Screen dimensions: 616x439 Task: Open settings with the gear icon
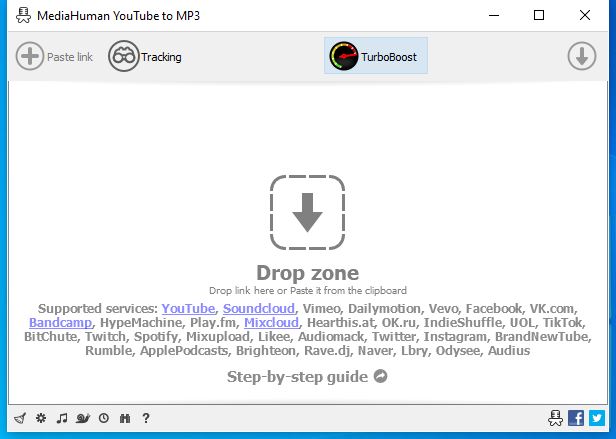coord(41,418)
